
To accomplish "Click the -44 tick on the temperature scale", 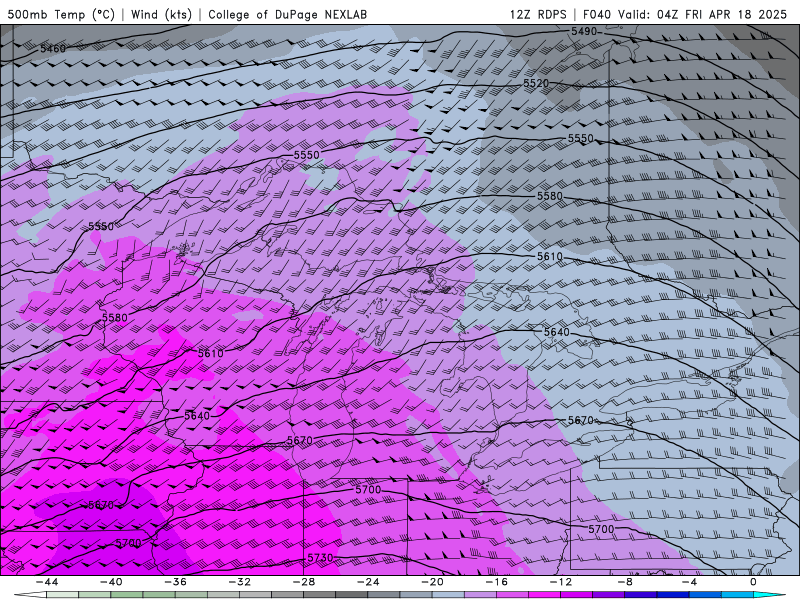I will click(46, 582).
